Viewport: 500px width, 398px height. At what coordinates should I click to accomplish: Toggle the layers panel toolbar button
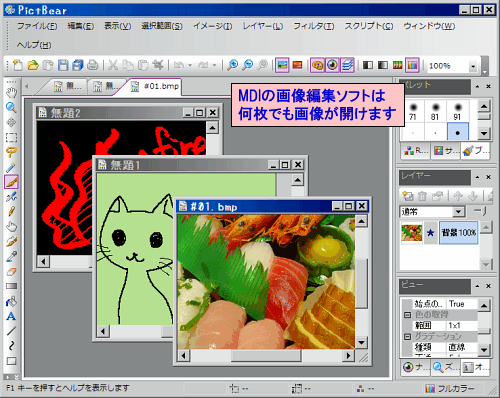[347, 65]
